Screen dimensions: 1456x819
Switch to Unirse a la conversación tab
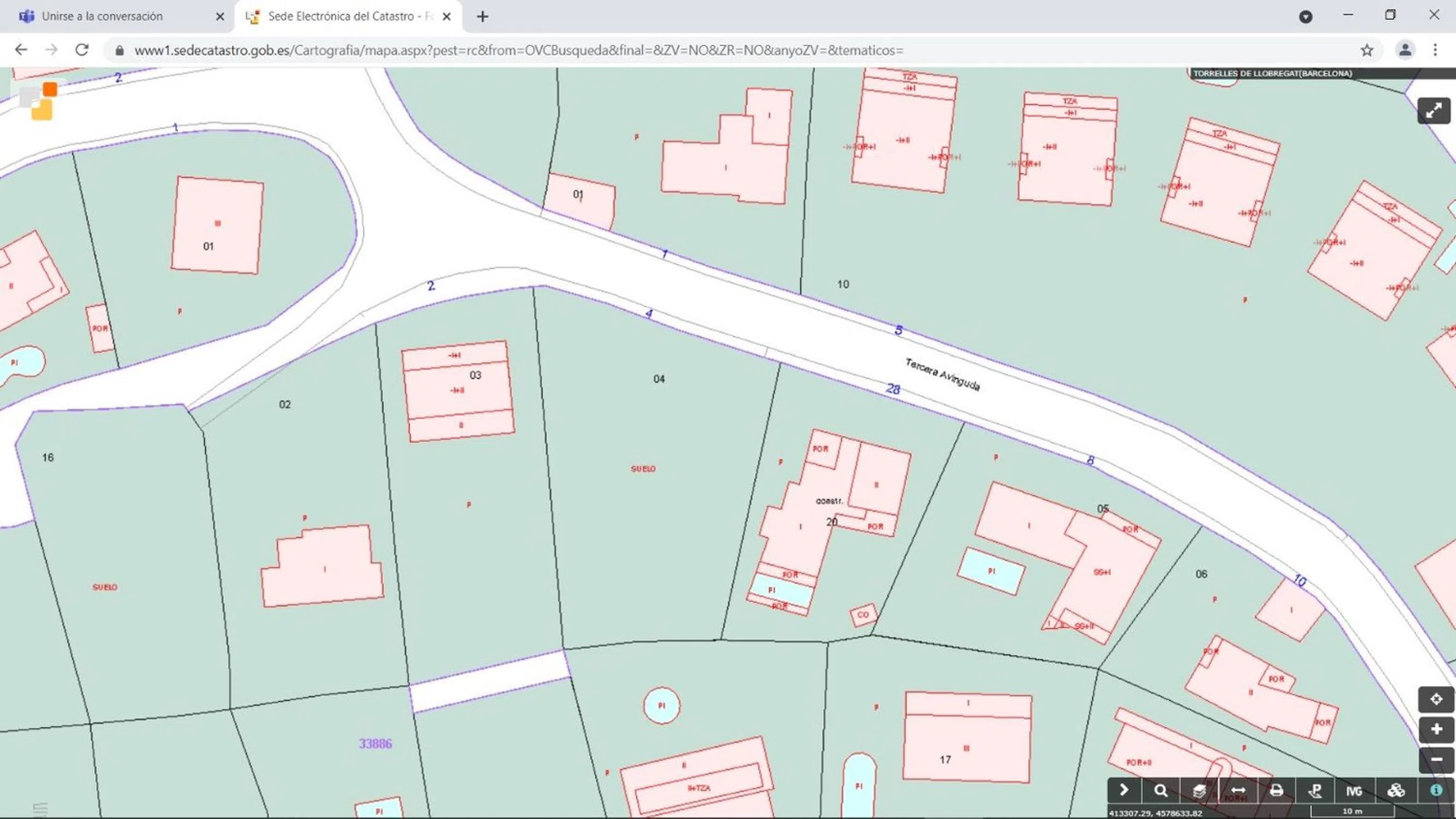[x=102, y=16]
